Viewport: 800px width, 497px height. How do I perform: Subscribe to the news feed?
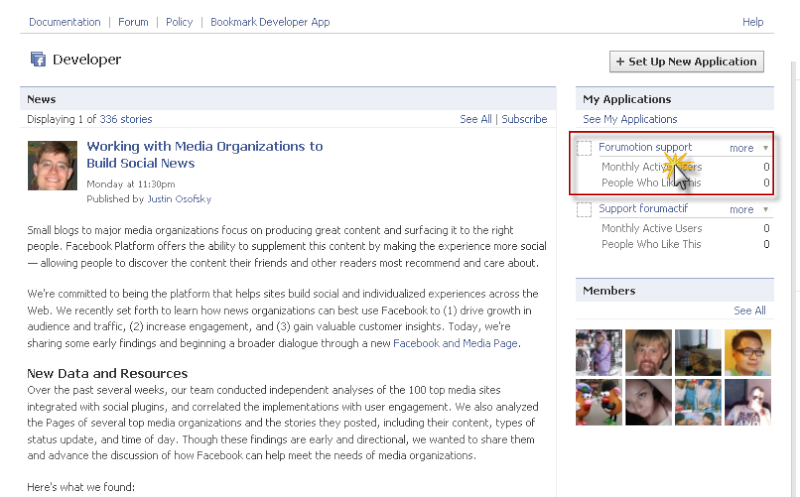pos(524,119)
